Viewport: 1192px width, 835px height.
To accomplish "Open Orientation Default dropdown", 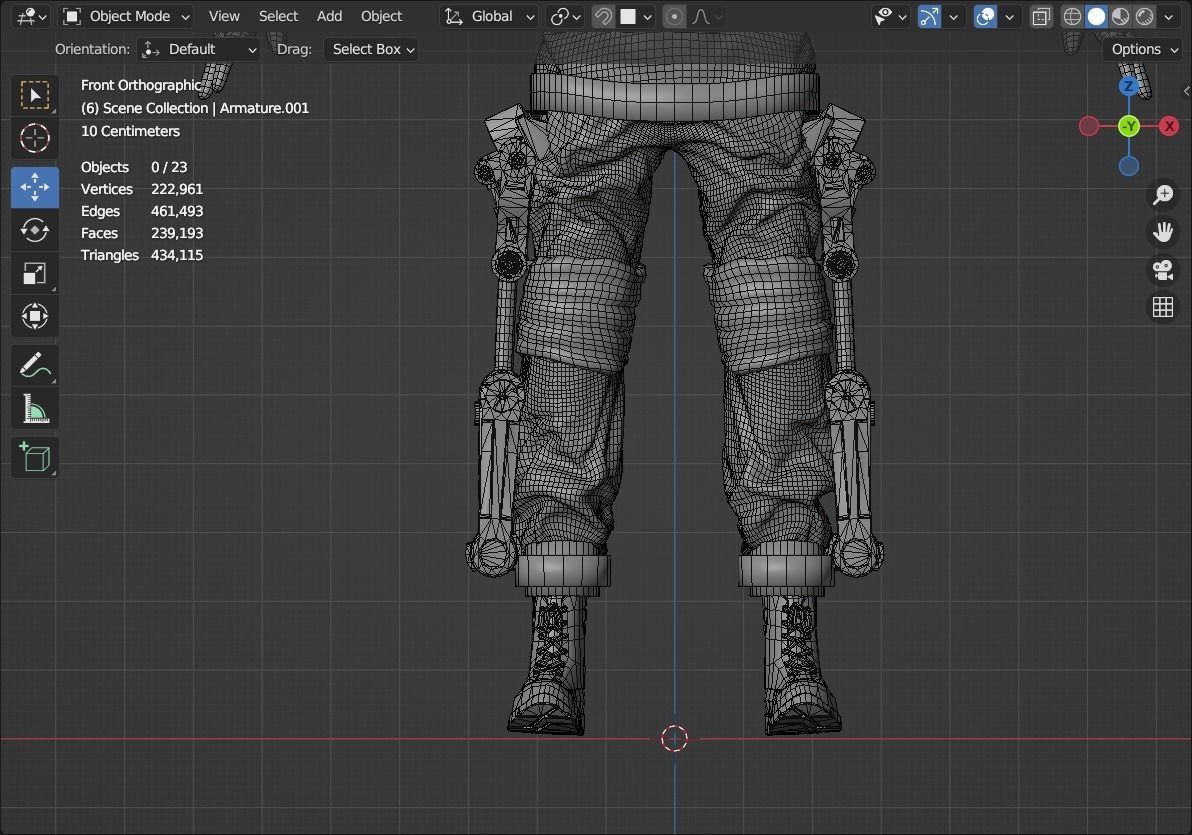I will [199, 49].
